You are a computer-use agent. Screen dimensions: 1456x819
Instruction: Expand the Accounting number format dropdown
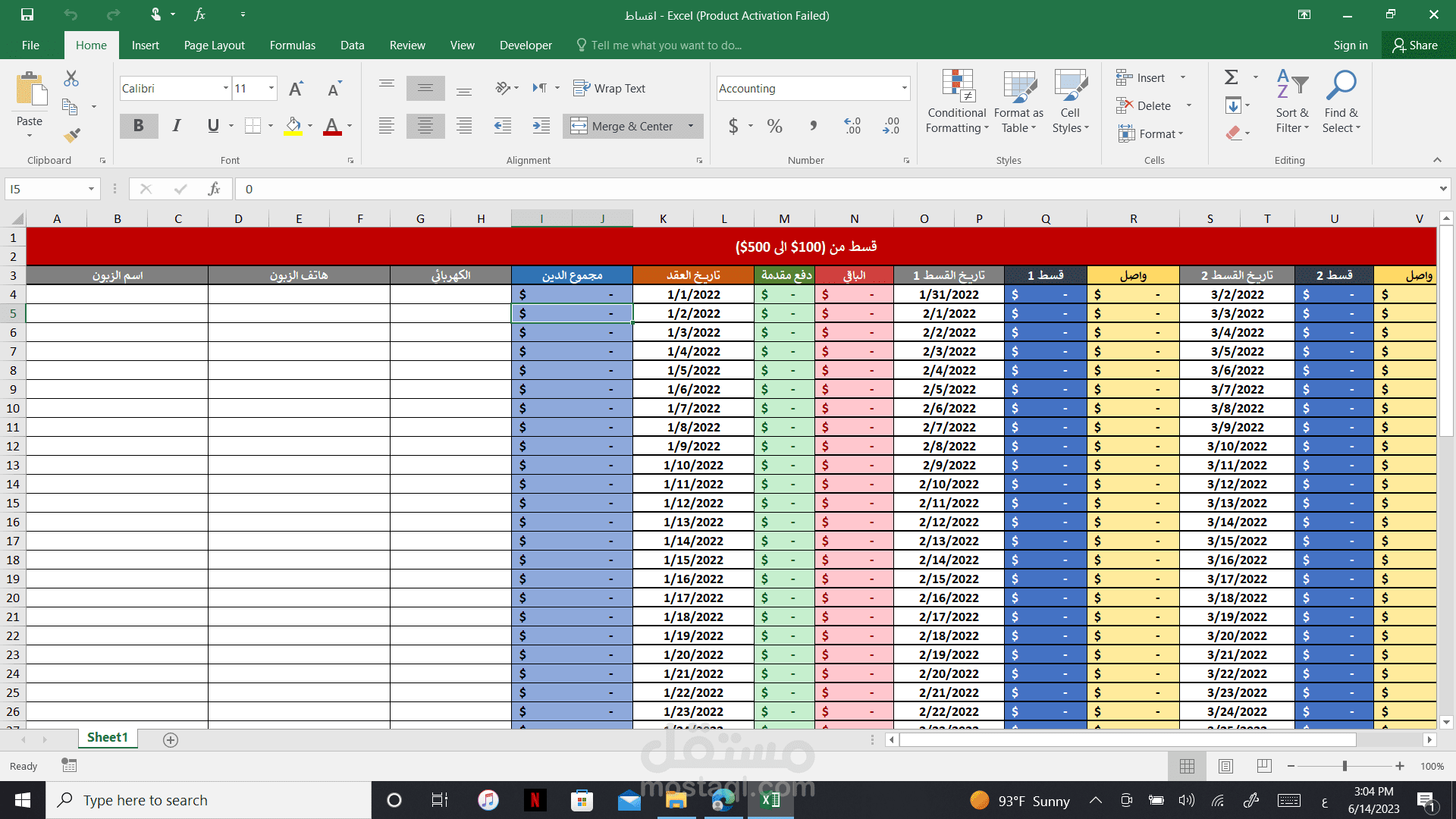904,89
